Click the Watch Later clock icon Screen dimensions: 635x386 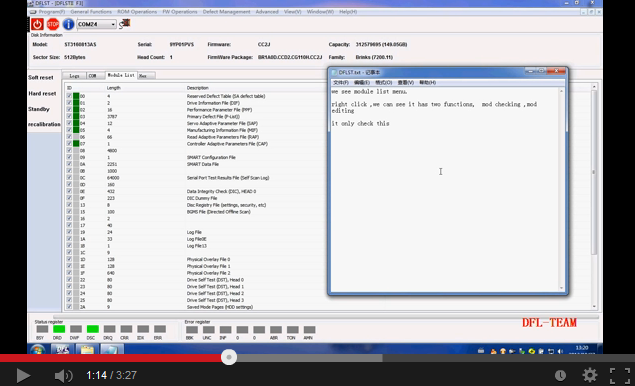click(x=560, y=375)
